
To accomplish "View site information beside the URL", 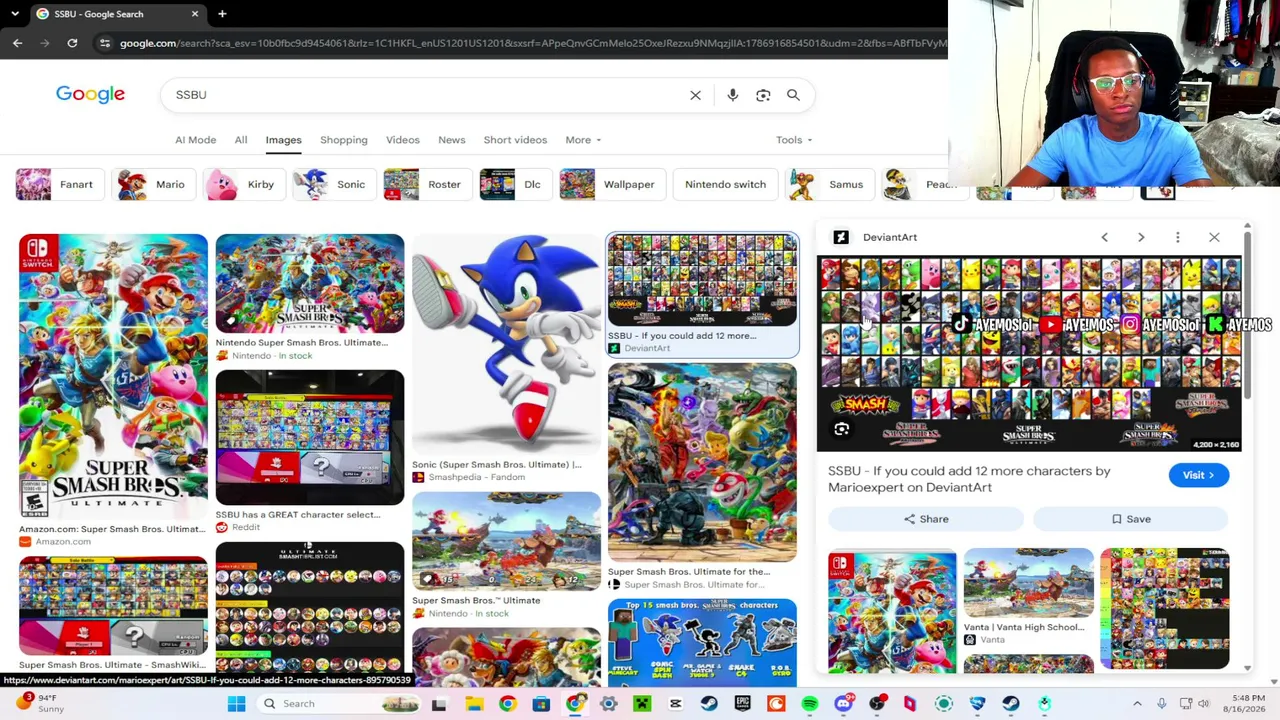I will [105, 43].
